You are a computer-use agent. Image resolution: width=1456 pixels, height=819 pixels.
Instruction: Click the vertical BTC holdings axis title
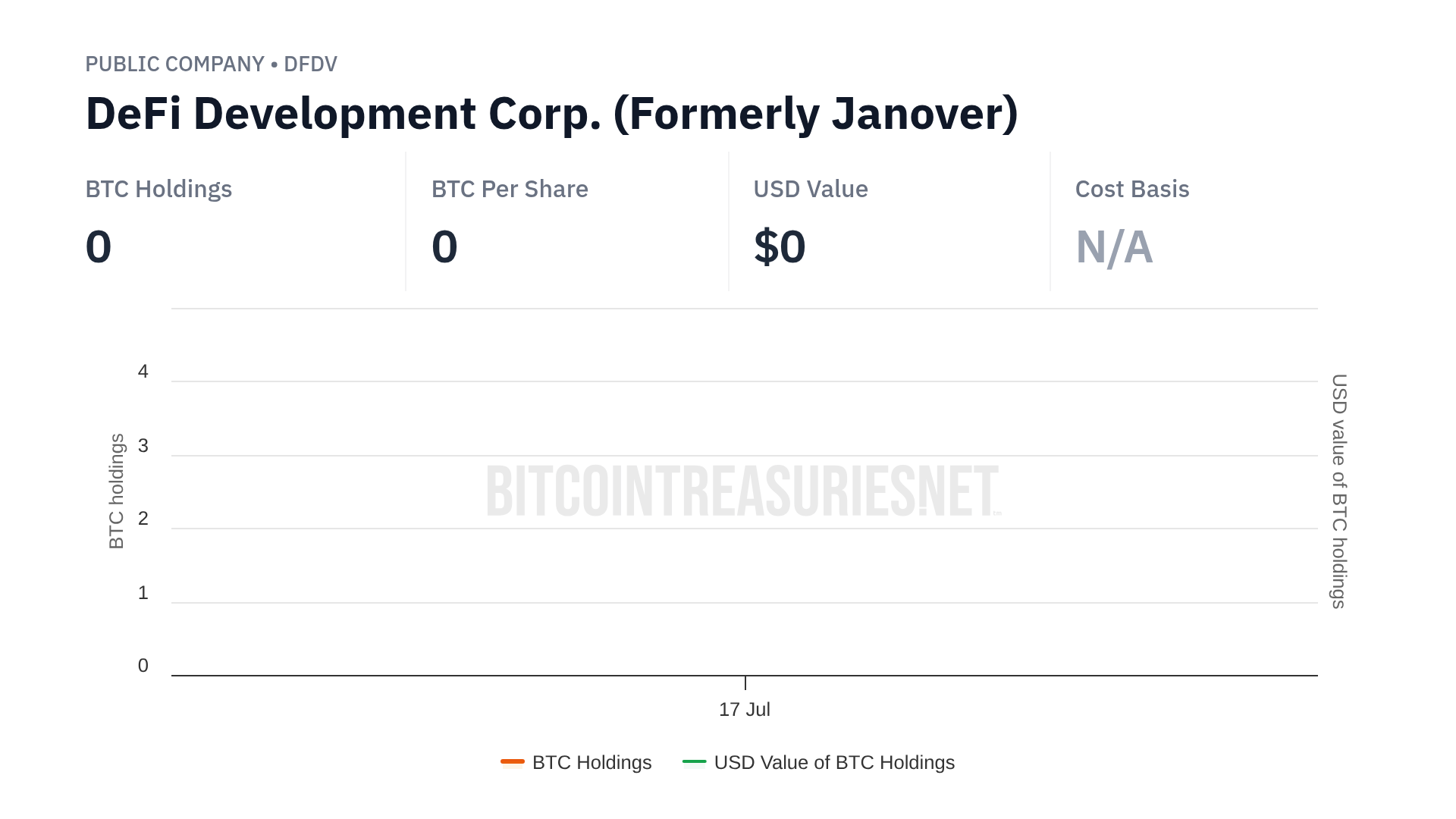click(x=116, y=491)
